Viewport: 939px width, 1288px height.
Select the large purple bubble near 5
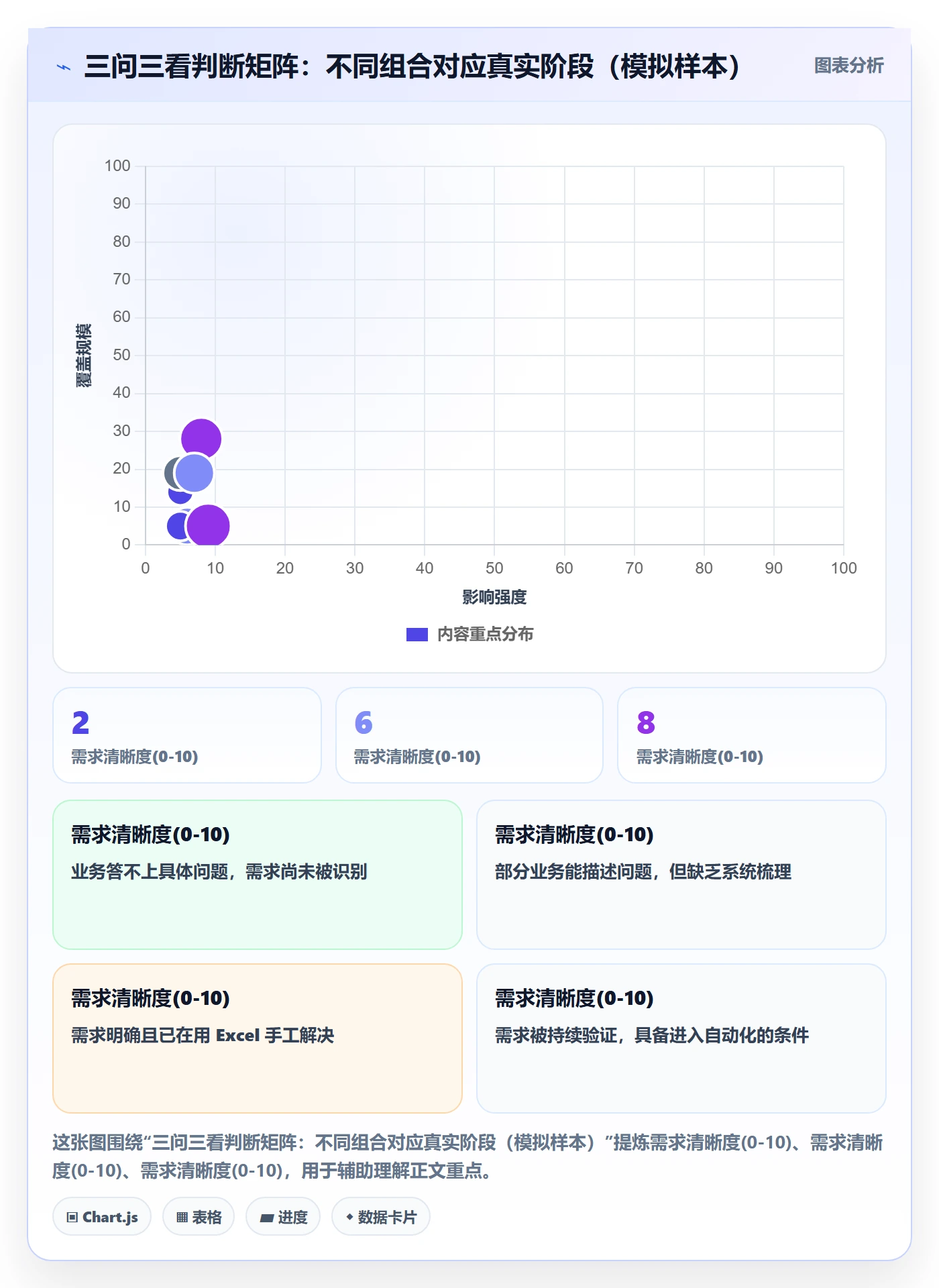[208, 527]
